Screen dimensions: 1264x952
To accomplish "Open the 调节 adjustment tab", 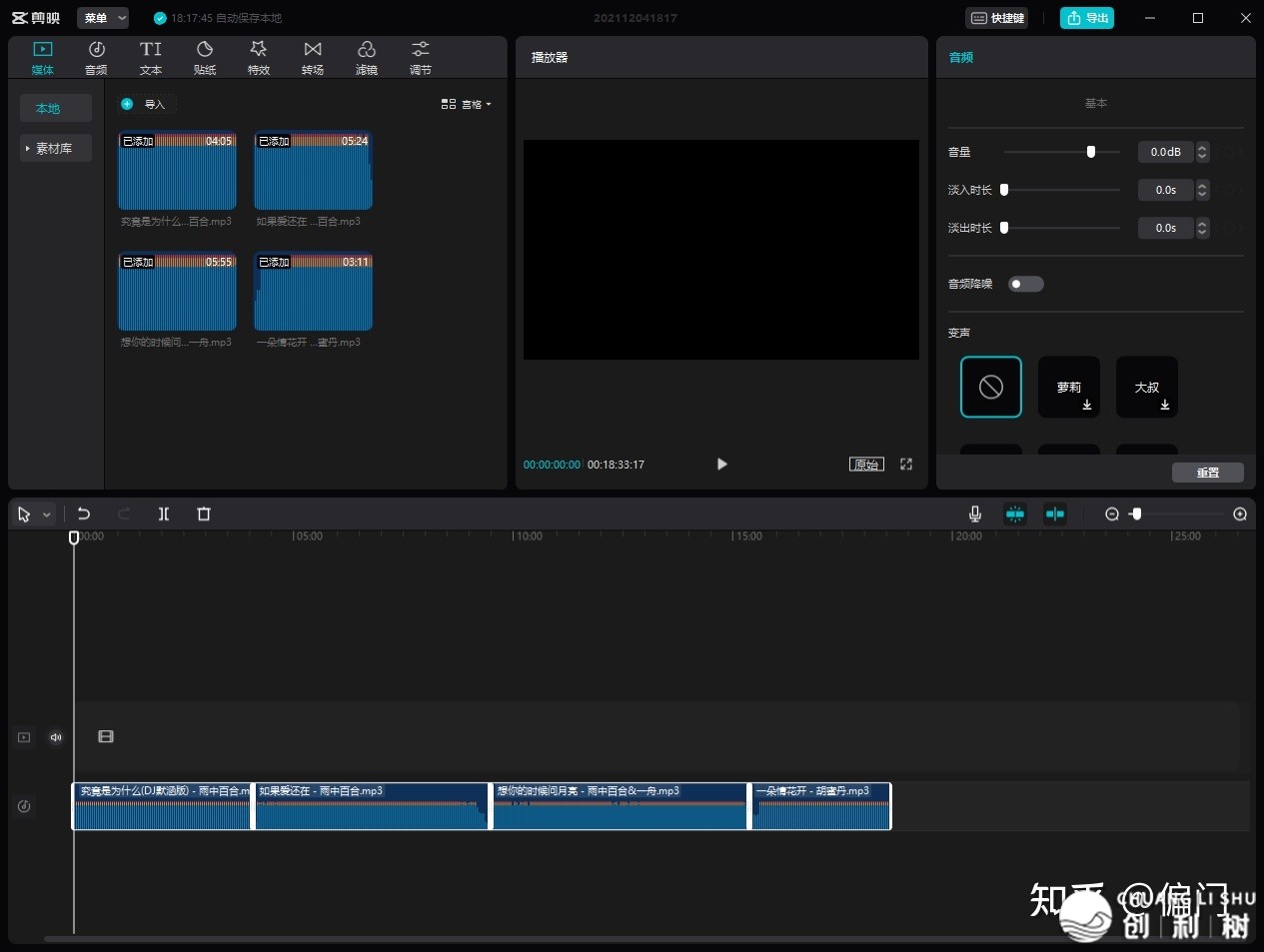I will (x=421, y=58).
